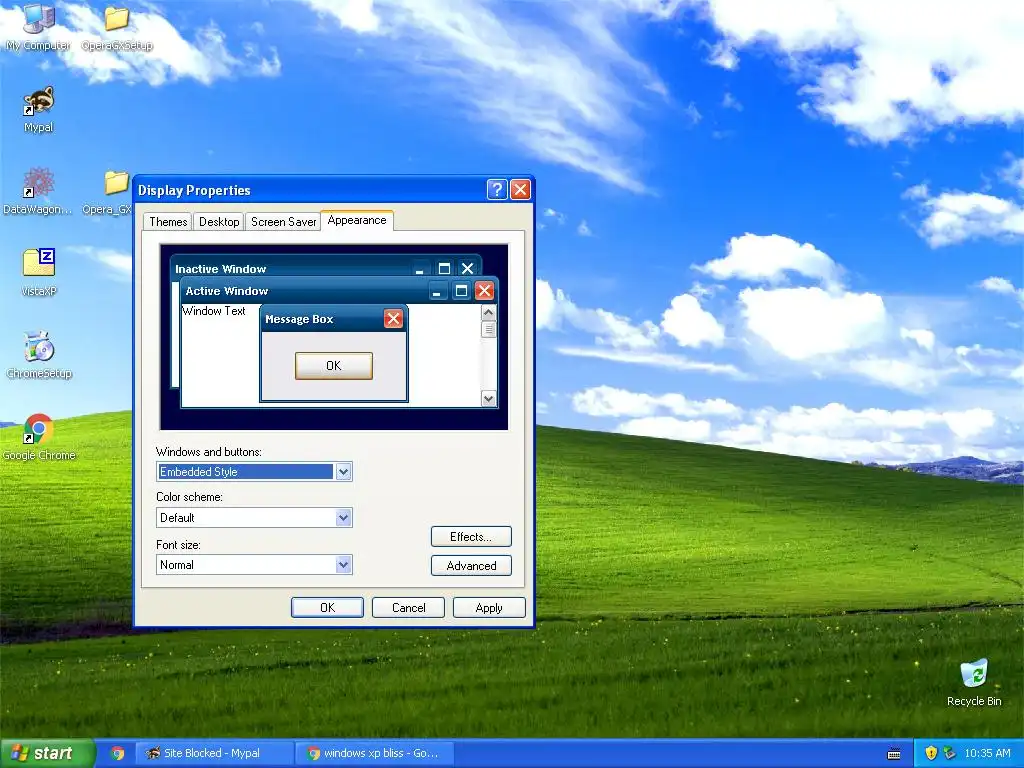Image resolution: width=1024 pixels, height=768 pixels.
Task: Click the tray icon beside the clock
Action: point(950,753)
